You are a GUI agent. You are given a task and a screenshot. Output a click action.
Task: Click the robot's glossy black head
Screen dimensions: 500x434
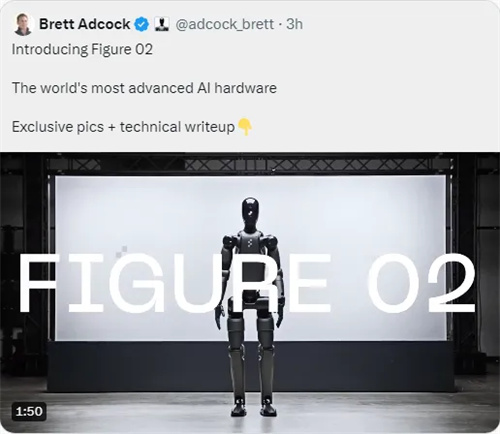(250, 213)
